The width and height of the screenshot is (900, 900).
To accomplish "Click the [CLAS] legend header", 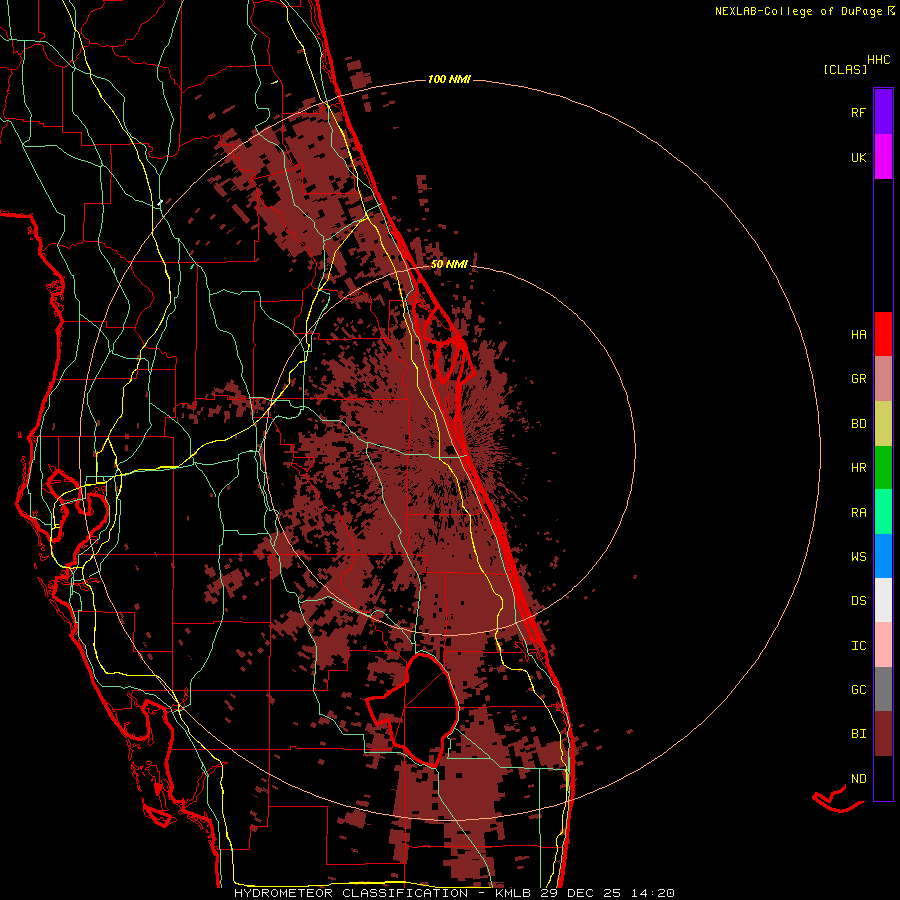I will [845, 69].
